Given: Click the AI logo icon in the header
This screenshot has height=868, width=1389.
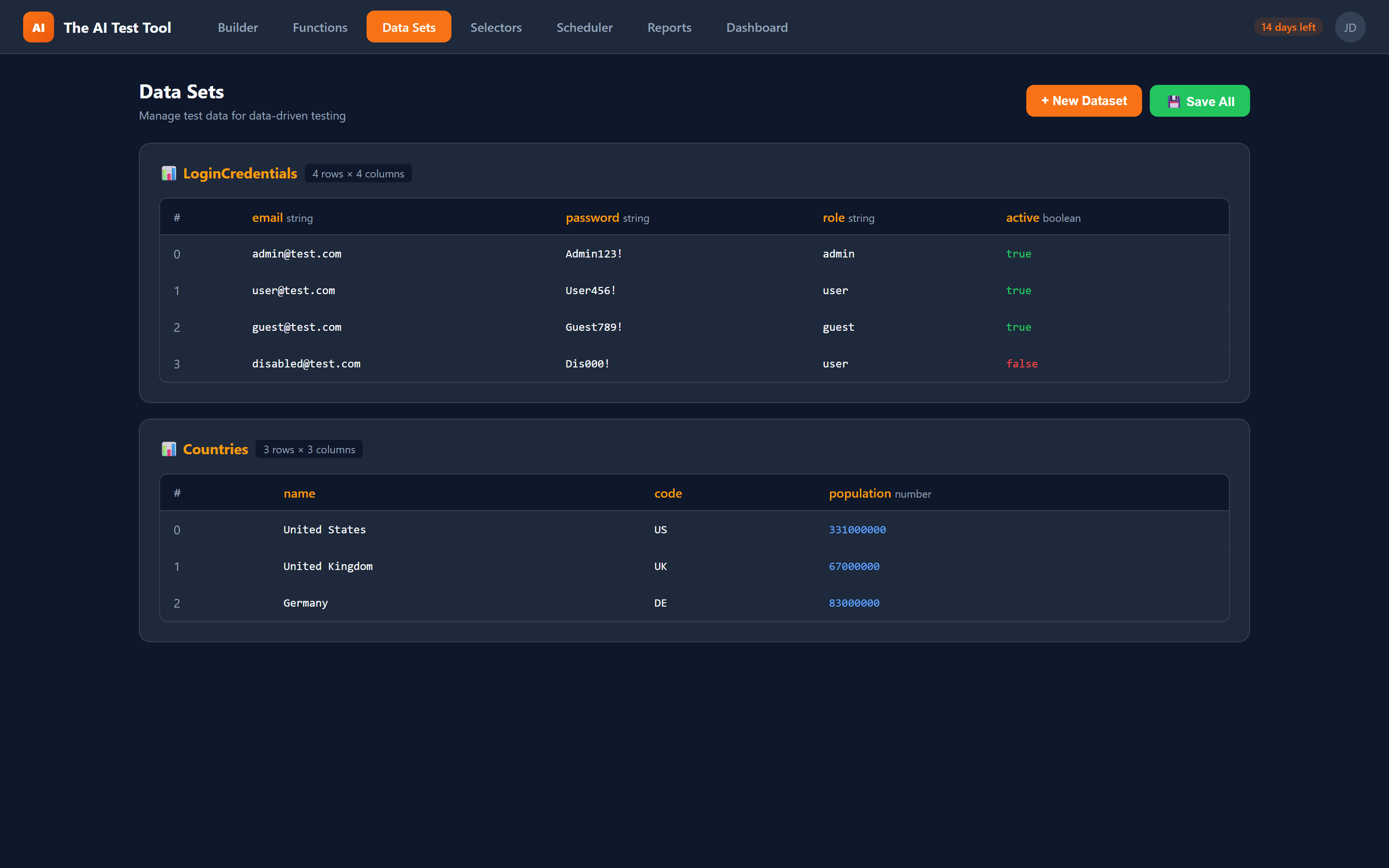Looking at the screenshot, I should (38, 27).
